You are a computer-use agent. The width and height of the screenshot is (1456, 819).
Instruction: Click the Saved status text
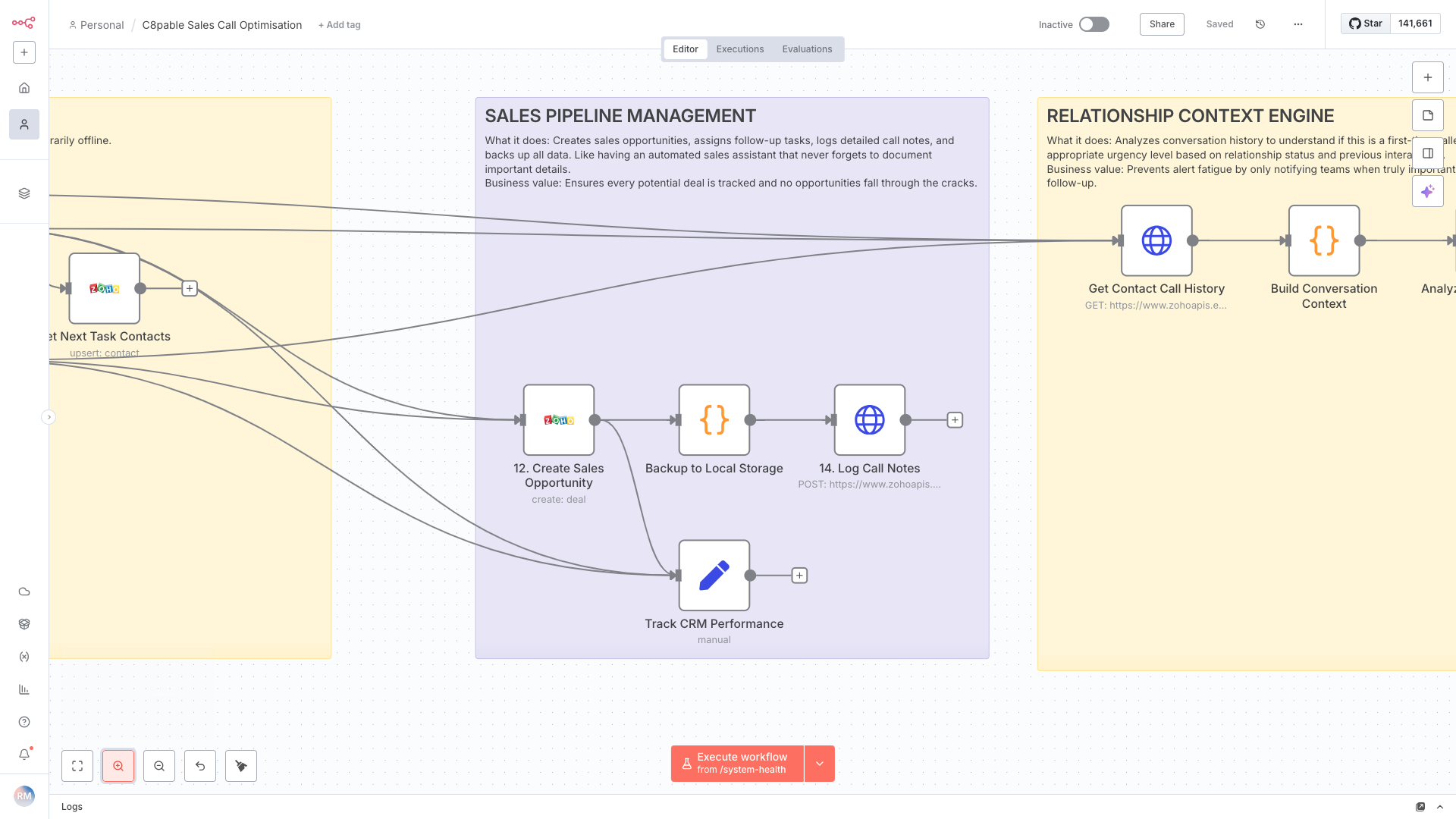click(x=1219, y=24)
